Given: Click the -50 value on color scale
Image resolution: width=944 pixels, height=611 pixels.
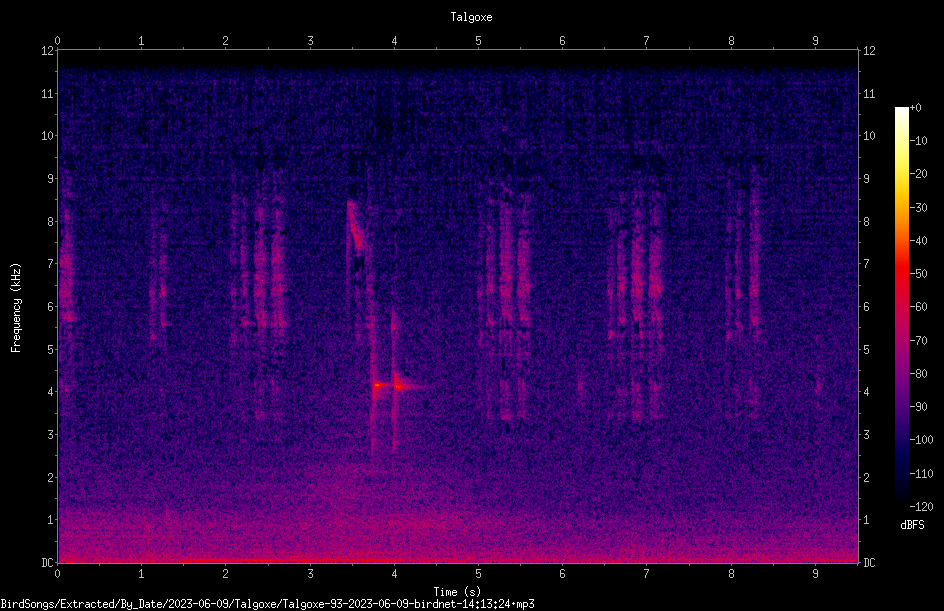Looking at the screenshot, I should [919, 273].
